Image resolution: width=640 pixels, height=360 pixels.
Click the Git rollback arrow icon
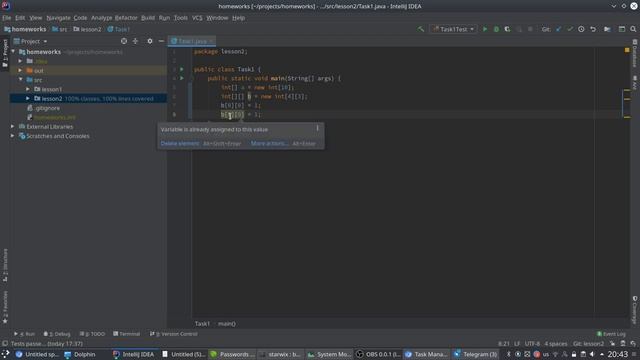[593, 29]
